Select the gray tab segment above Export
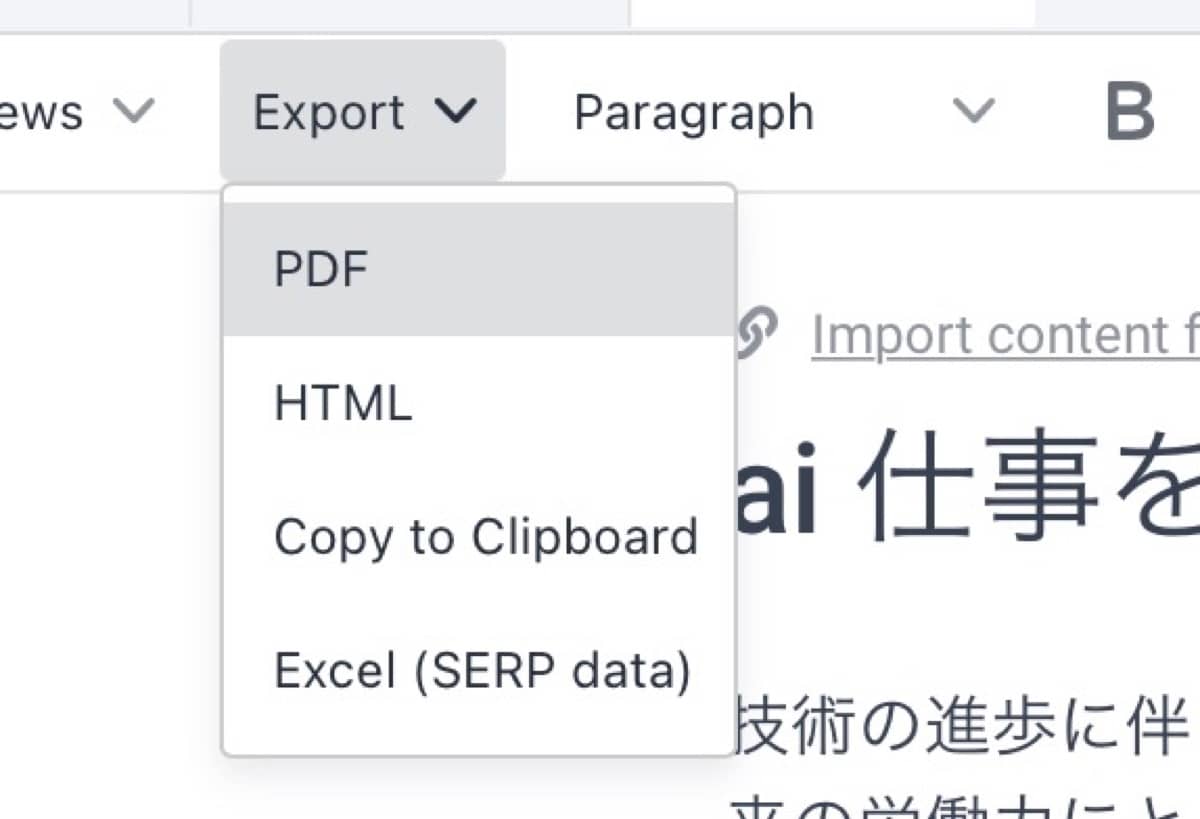This screenshot has height=819, width=1200. pyautogui.click(x=408, y=13)
